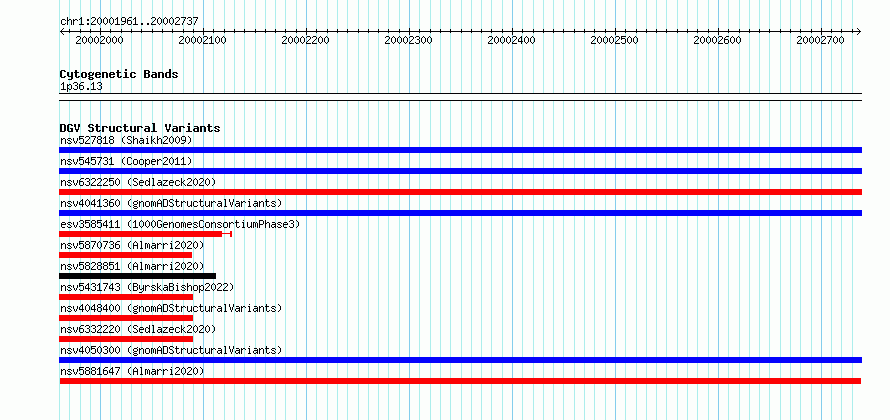Screen dimensions: 890x420
Task: Click the 1p36.13 cytogenetic band line
Action: click(x=461, y=97)
